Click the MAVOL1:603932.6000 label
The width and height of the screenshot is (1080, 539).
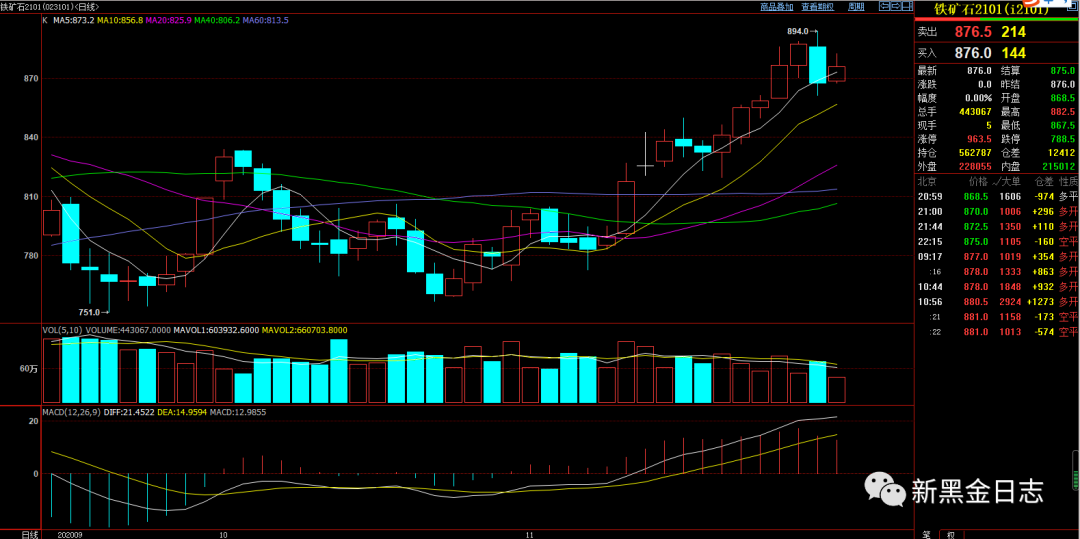click(x=214, y=330)
